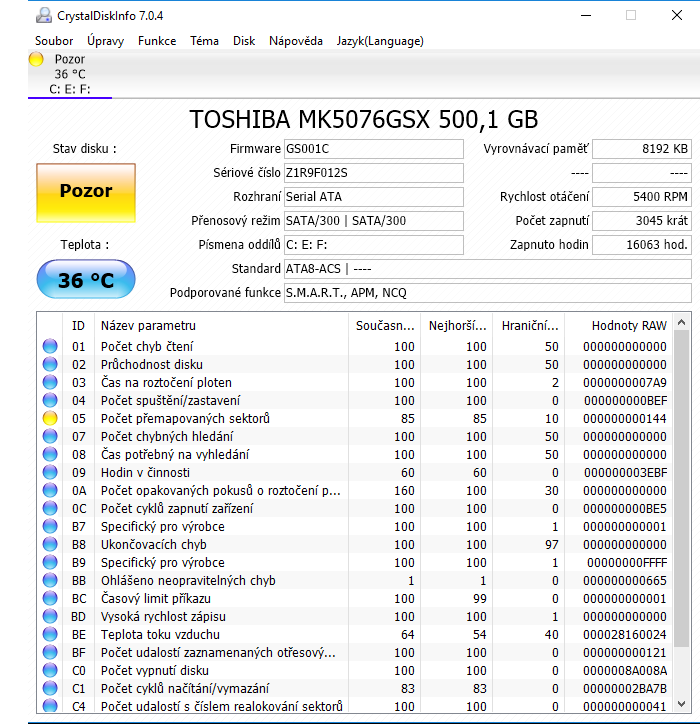Open the Jazyk(Language) menu

click(x=380, y=41)
